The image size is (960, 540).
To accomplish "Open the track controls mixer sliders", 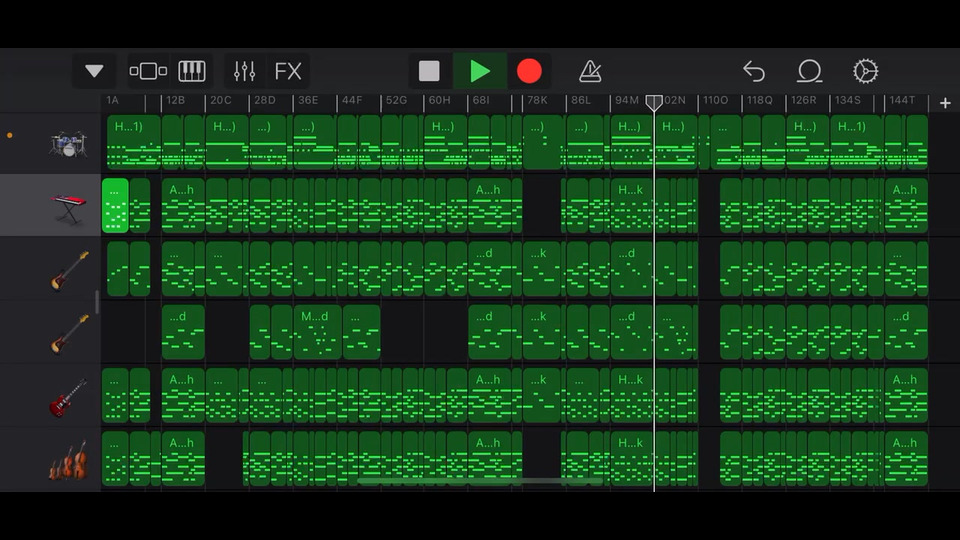I will [244, 71].
